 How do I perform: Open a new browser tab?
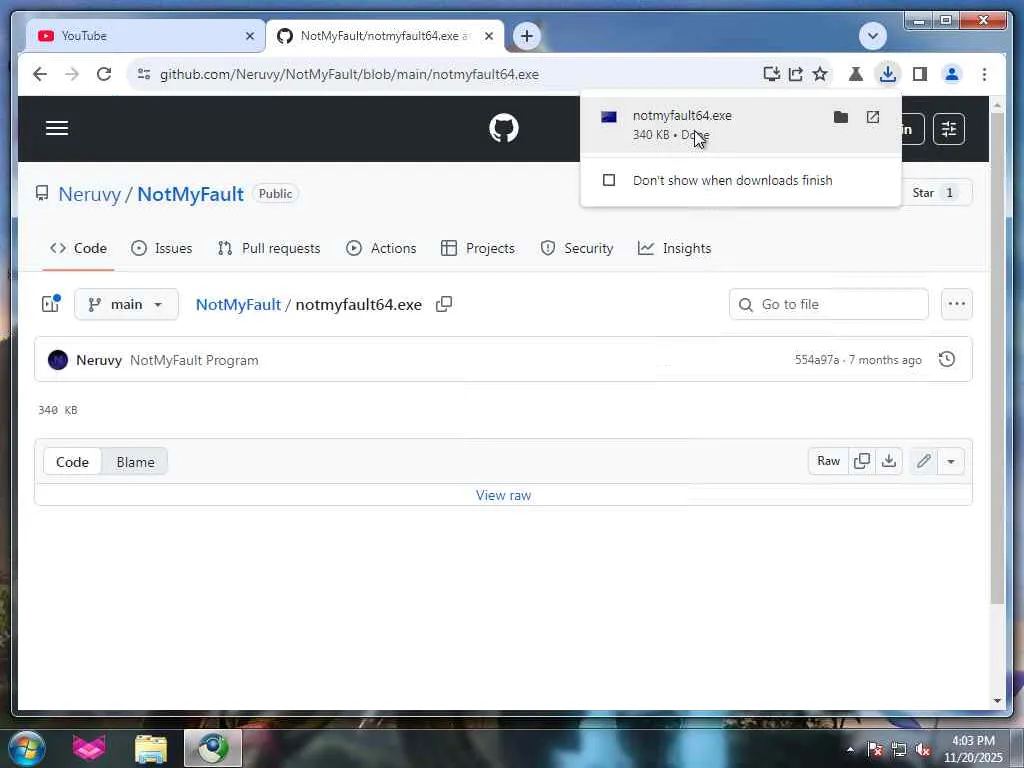coord(527,36)
